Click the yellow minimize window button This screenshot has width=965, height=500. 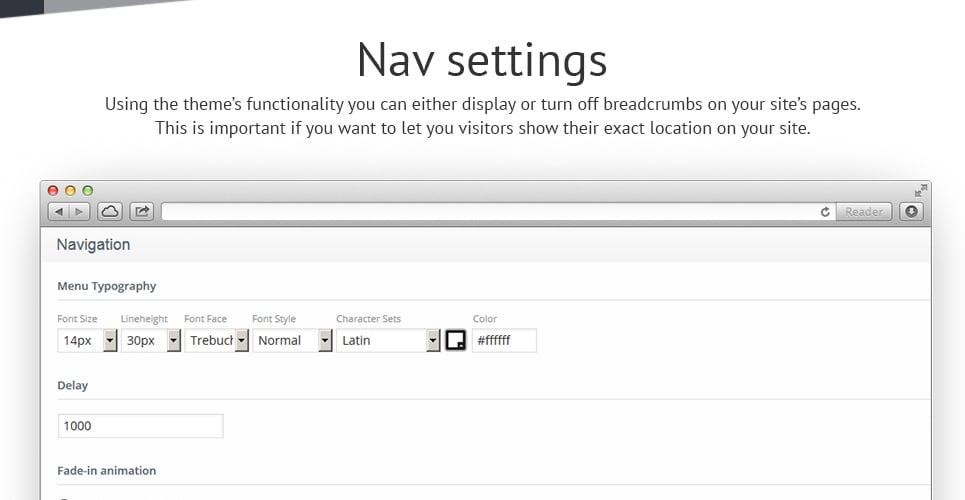click(x=70, y=191)
